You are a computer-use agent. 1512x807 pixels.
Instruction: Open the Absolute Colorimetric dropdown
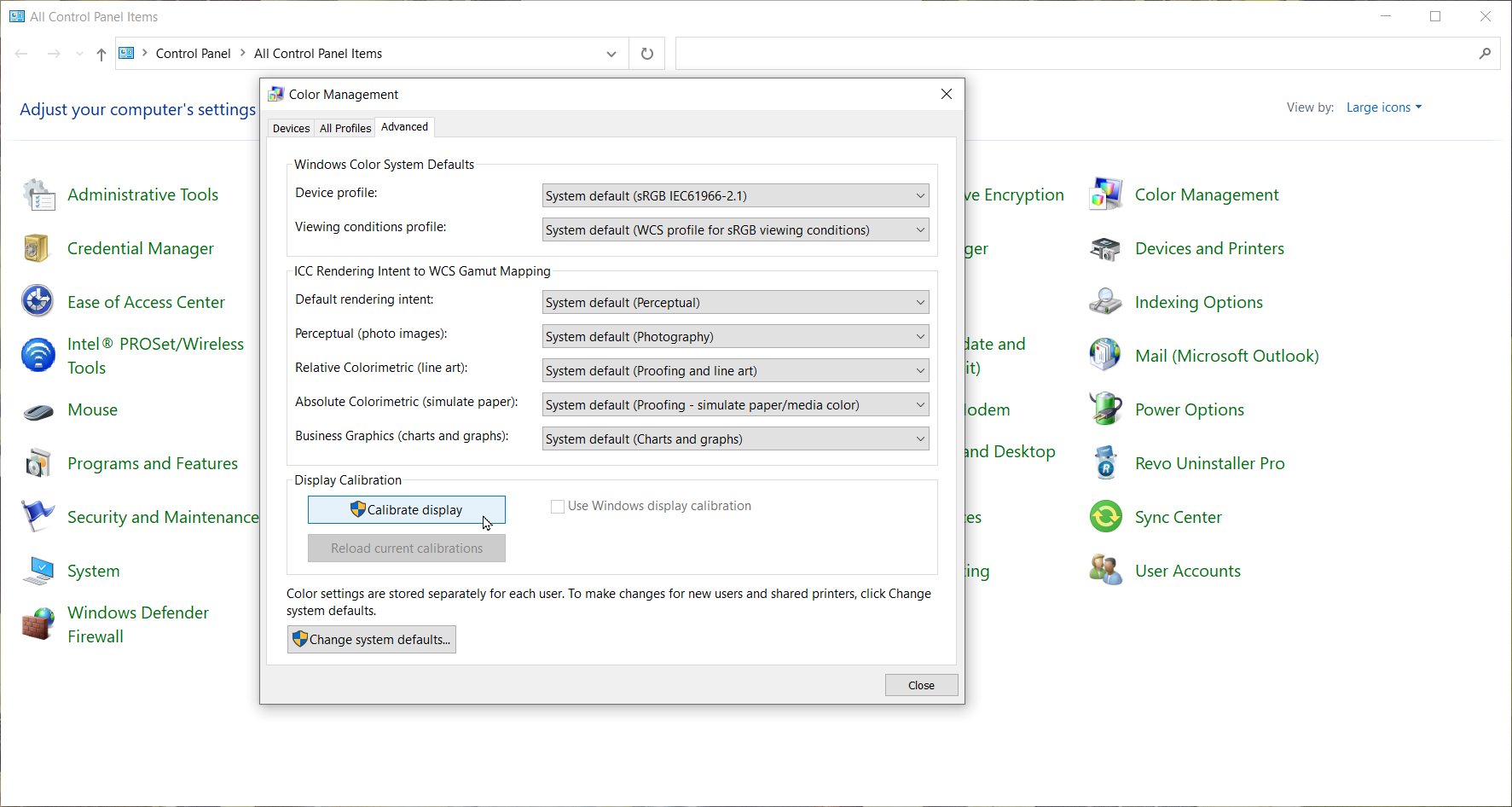click(736, 404)
